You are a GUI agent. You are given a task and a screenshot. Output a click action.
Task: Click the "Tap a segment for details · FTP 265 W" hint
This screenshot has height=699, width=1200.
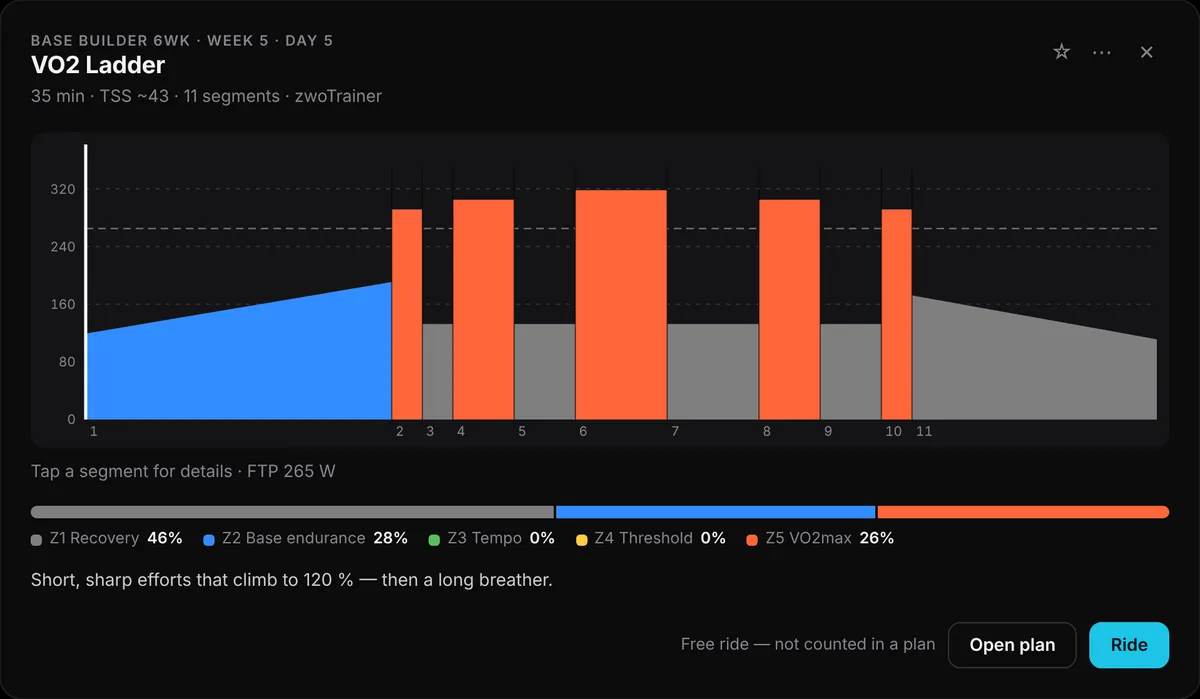(183, 471)
